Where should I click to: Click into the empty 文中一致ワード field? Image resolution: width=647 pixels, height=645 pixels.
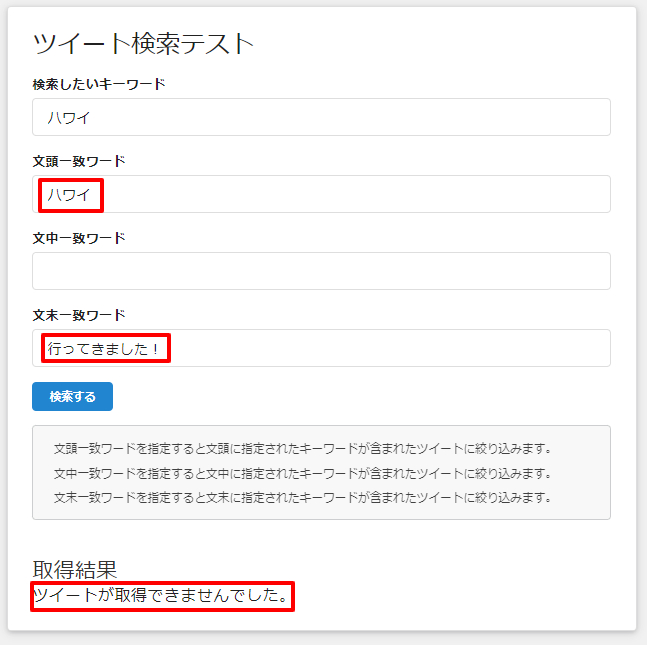click(321, 271)
